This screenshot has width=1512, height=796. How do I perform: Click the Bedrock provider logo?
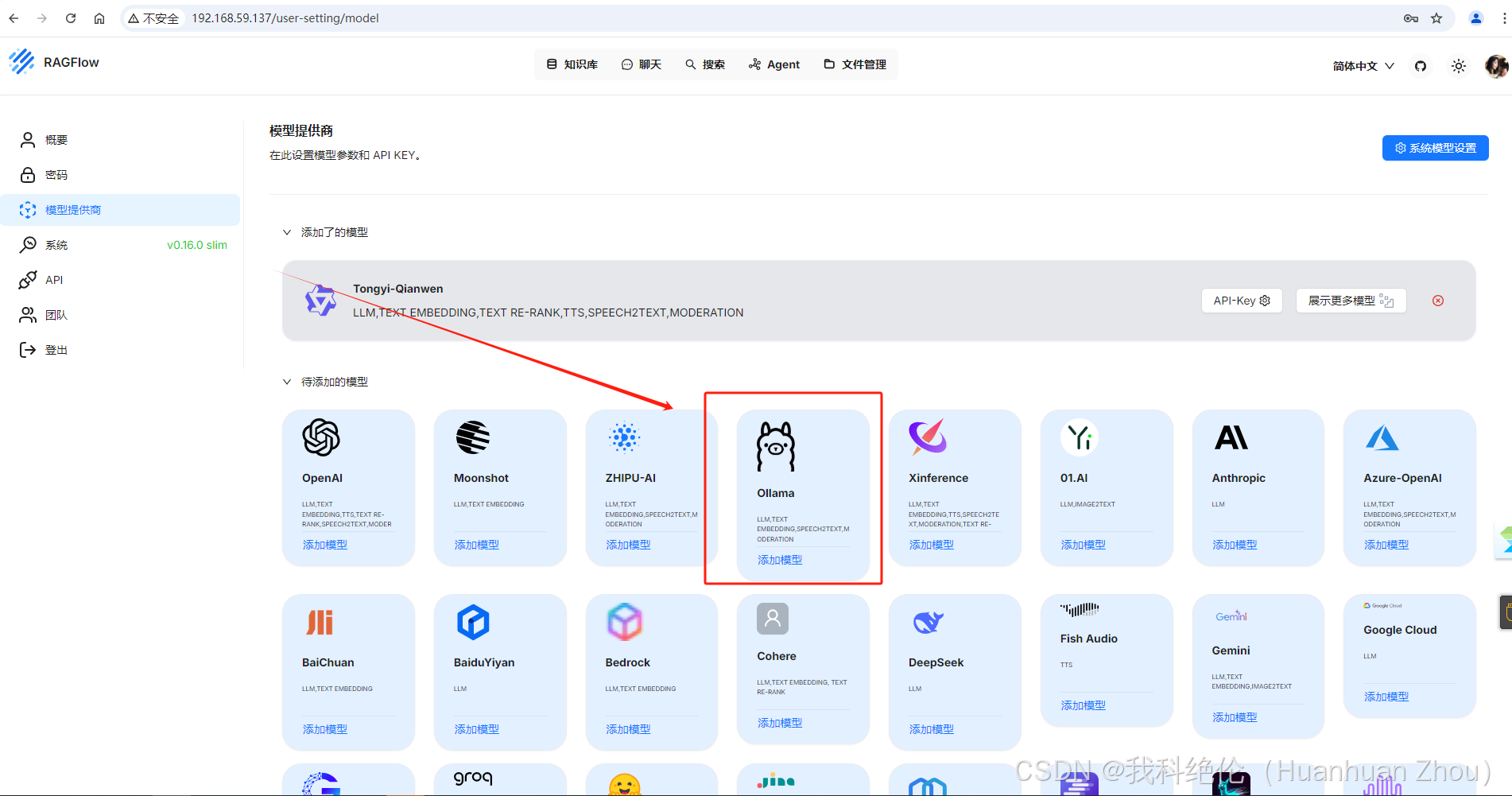pyautogui.click(x=624, y=622)
